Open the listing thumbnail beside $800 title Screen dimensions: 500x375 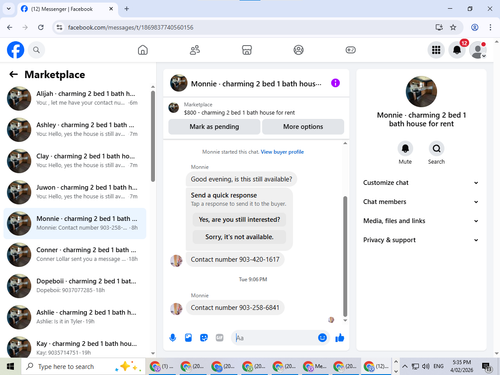[173, 108]
